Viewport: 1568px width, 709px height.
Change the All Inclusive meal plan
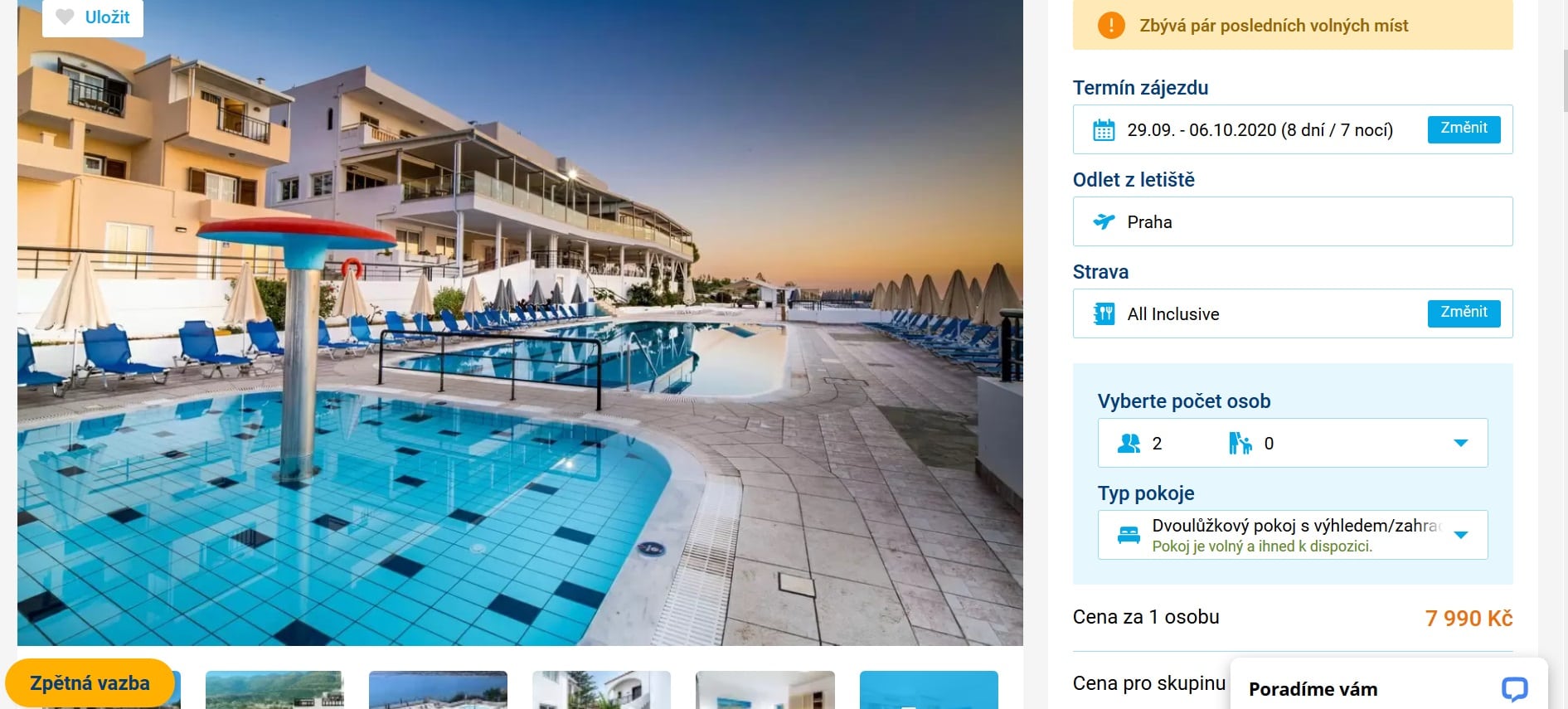[1464, 313]
